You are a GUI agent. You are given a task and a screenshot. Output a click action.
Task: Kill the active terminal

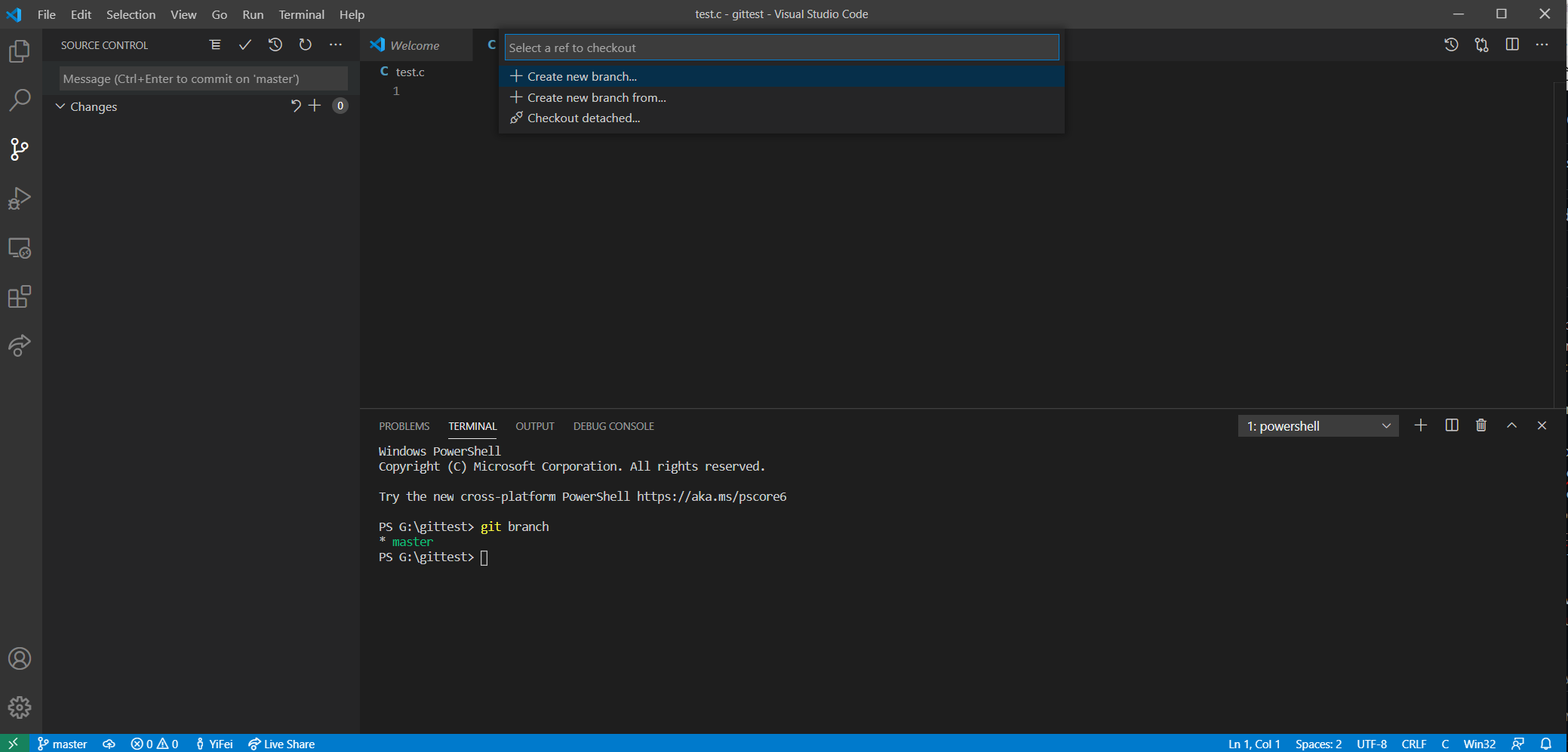[1480, 425]
